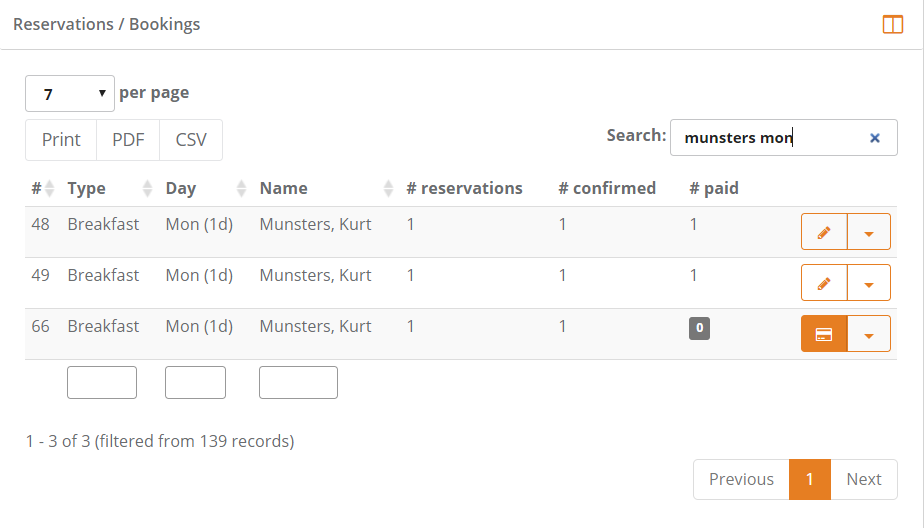924x528 pixels.
Task: Expand actions dropdown for reservation 48
Action: 869,232
